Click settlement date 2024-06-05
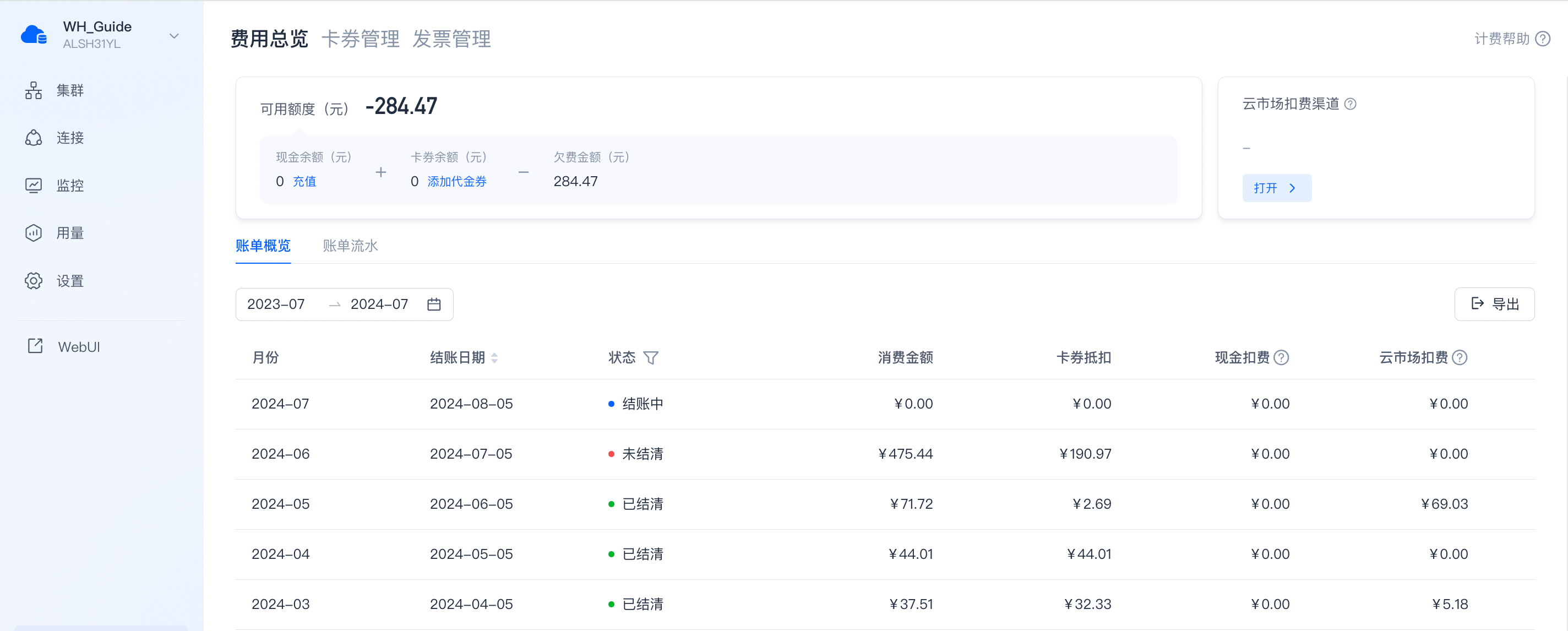1568x631 pixels. point(472,504)
